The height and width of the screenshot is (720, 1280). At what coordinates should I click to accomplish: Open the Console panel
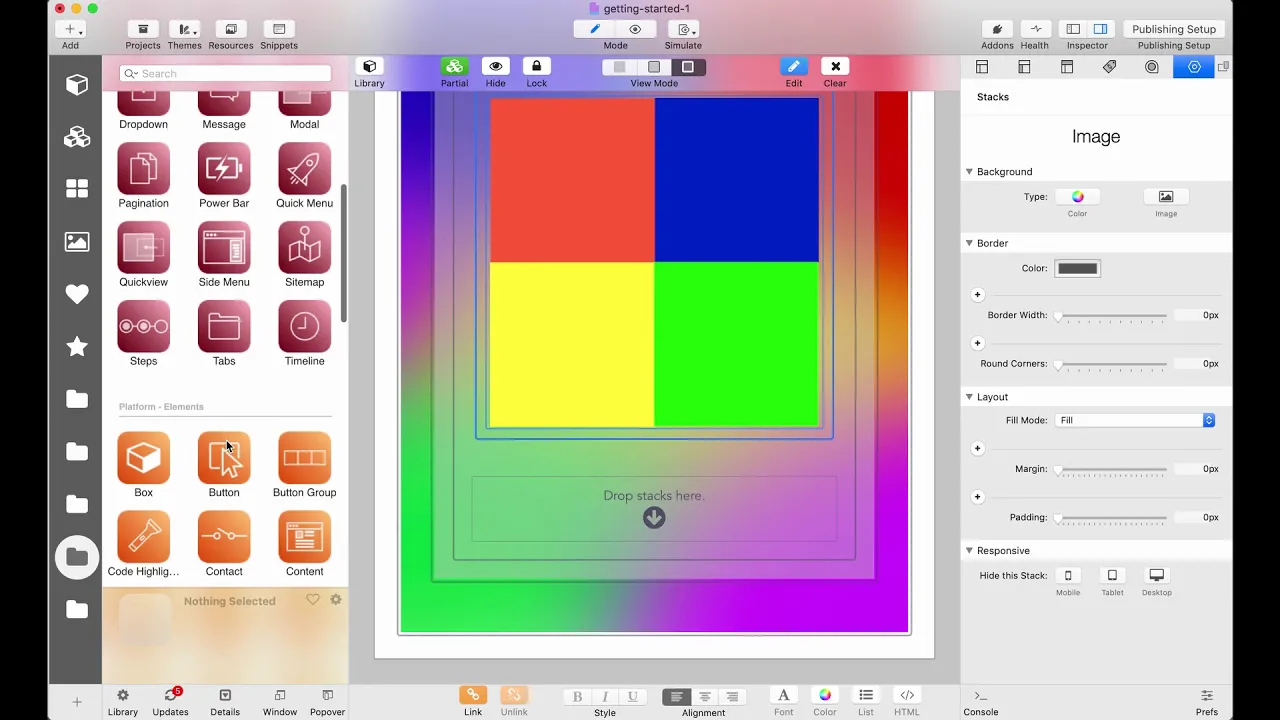[x=981, y=703]
